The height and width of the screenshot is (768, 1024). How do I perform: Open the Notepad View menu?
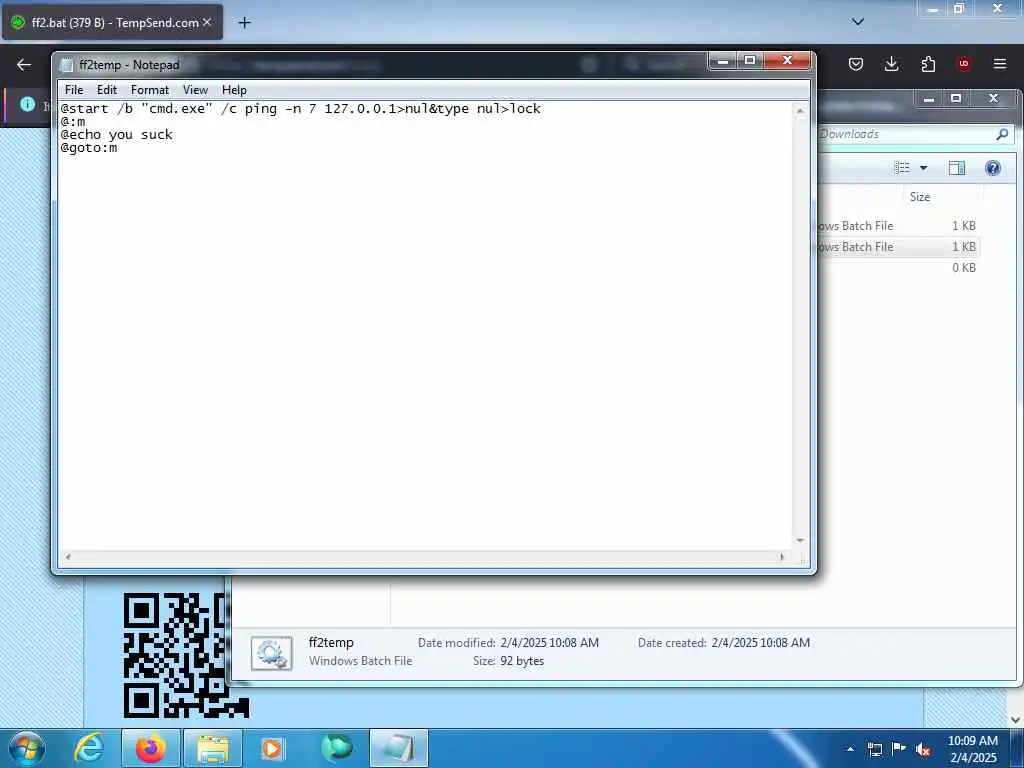pos(195,90)
